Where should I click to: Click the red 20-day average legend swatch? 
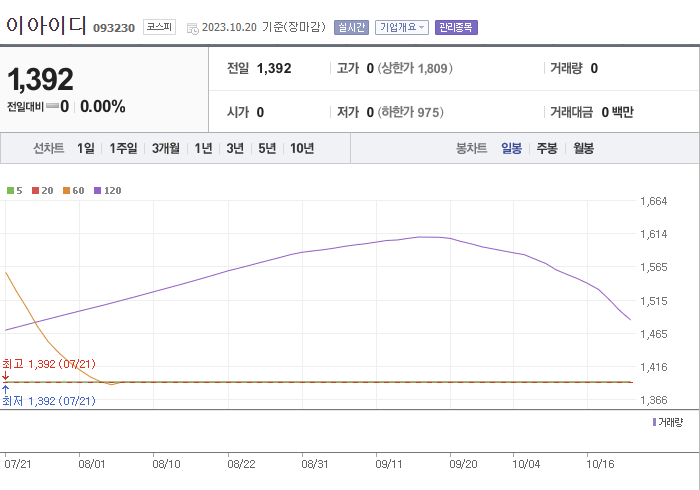(35, 191)
